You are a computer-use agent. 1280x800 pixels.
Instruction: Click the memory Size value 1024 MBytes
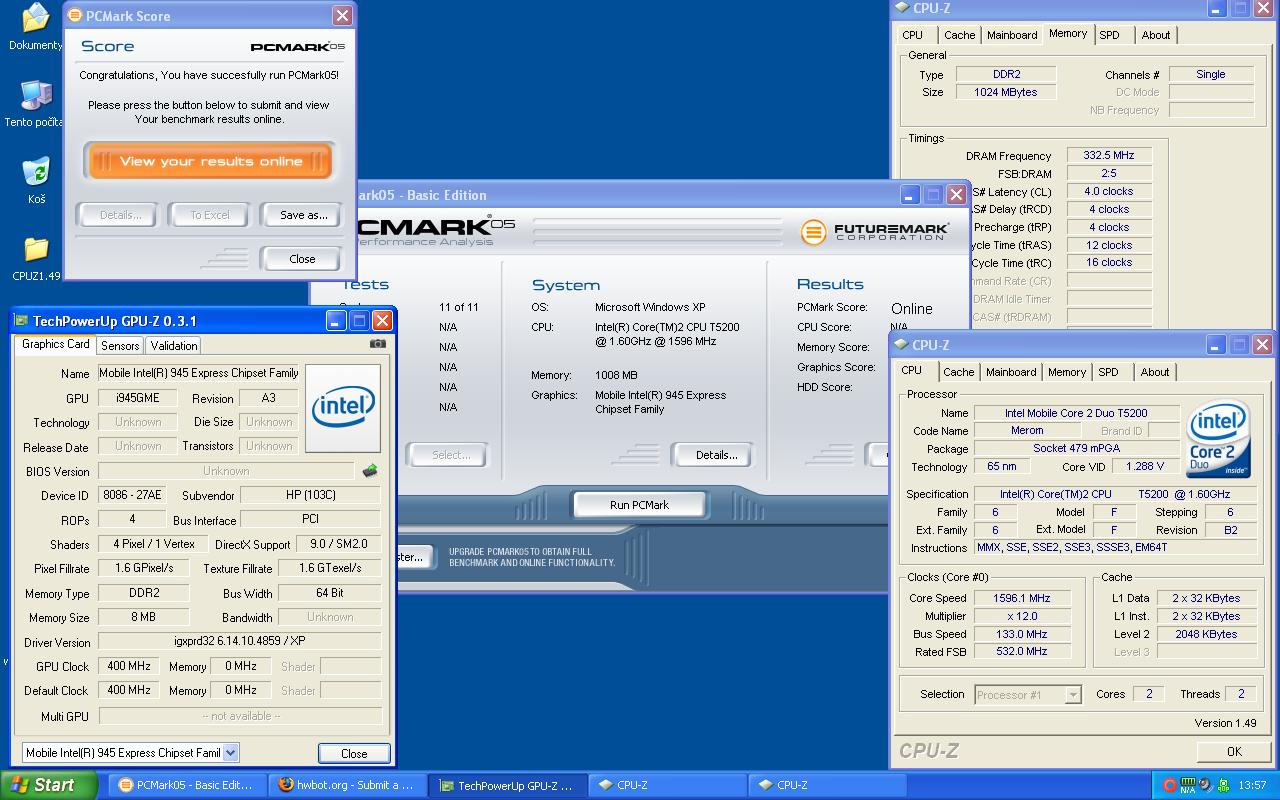pyautogui.click(x=1006, y=92)
